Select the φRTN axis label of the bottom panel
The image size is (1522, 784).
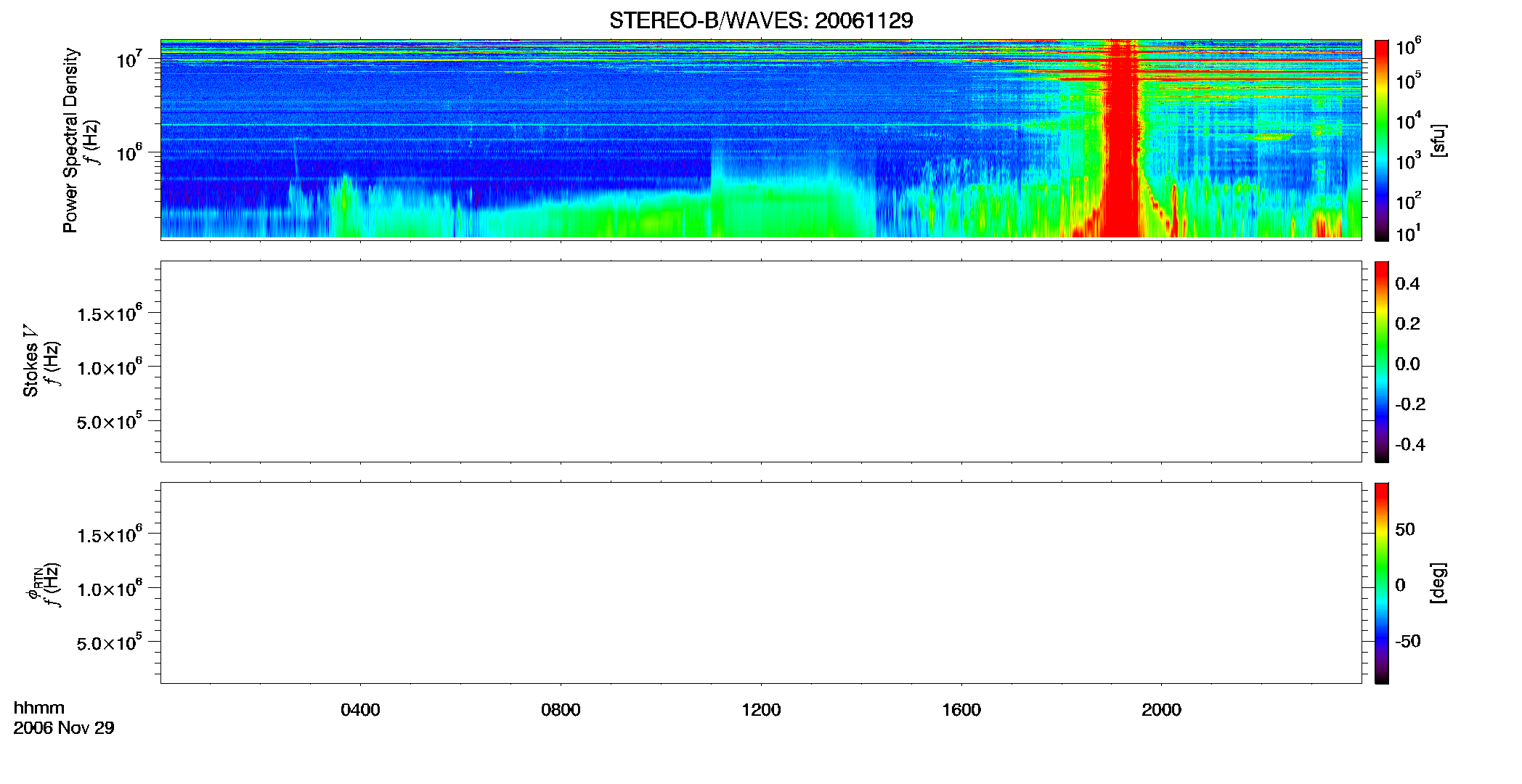click(x=33, y=582)
